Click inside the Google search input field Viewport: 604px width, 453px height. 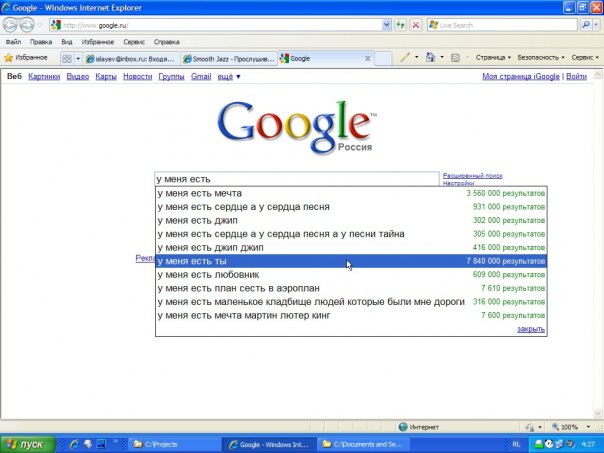[x=297, y=179]
